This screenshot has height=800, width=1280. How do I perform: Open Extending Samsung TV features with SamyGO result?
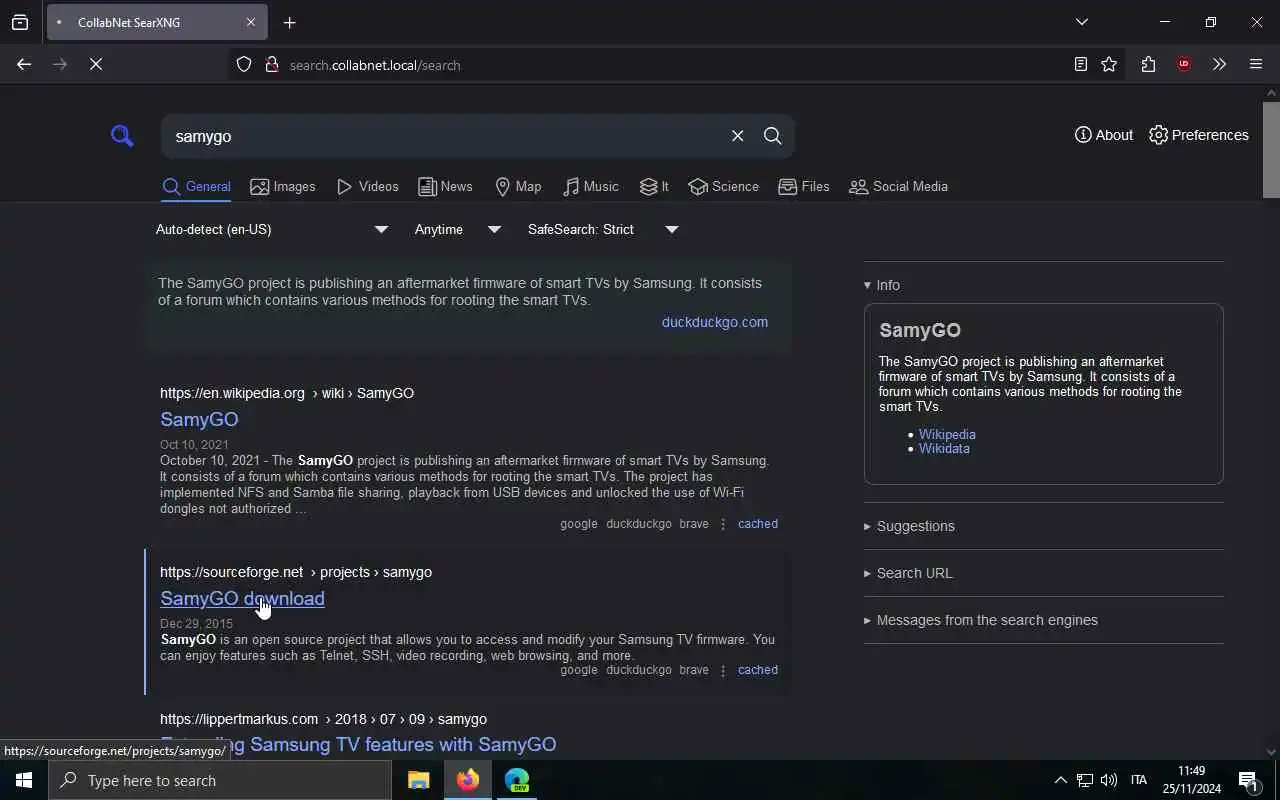[x=358, y=745]
